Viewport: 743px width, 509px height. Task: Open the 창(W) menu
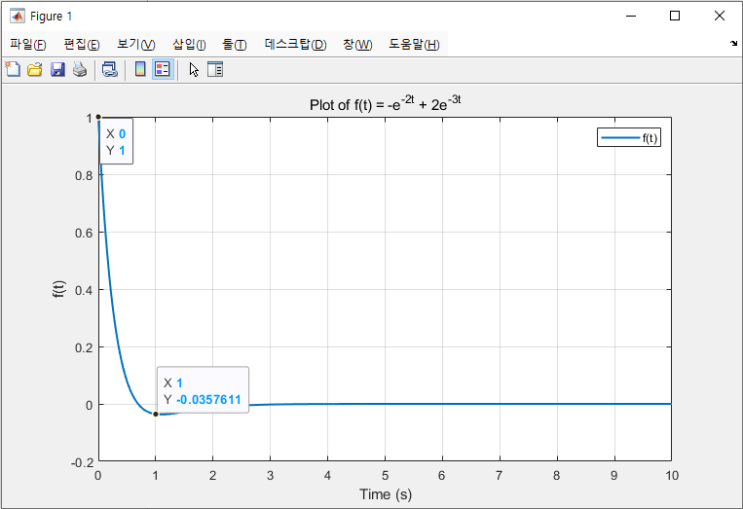[x=357, y=45]
